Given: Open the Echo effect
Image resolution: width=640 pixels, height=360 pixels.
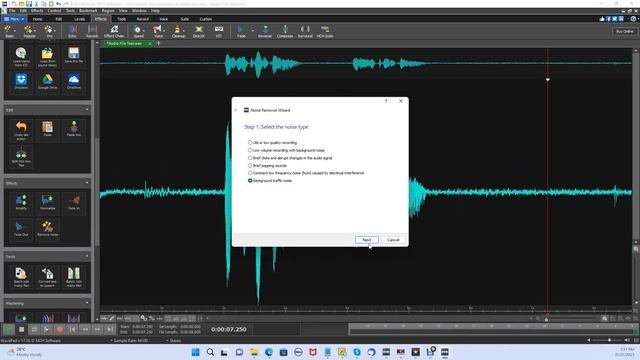Looking at the screenshot, I should click(x=72, y=31).
